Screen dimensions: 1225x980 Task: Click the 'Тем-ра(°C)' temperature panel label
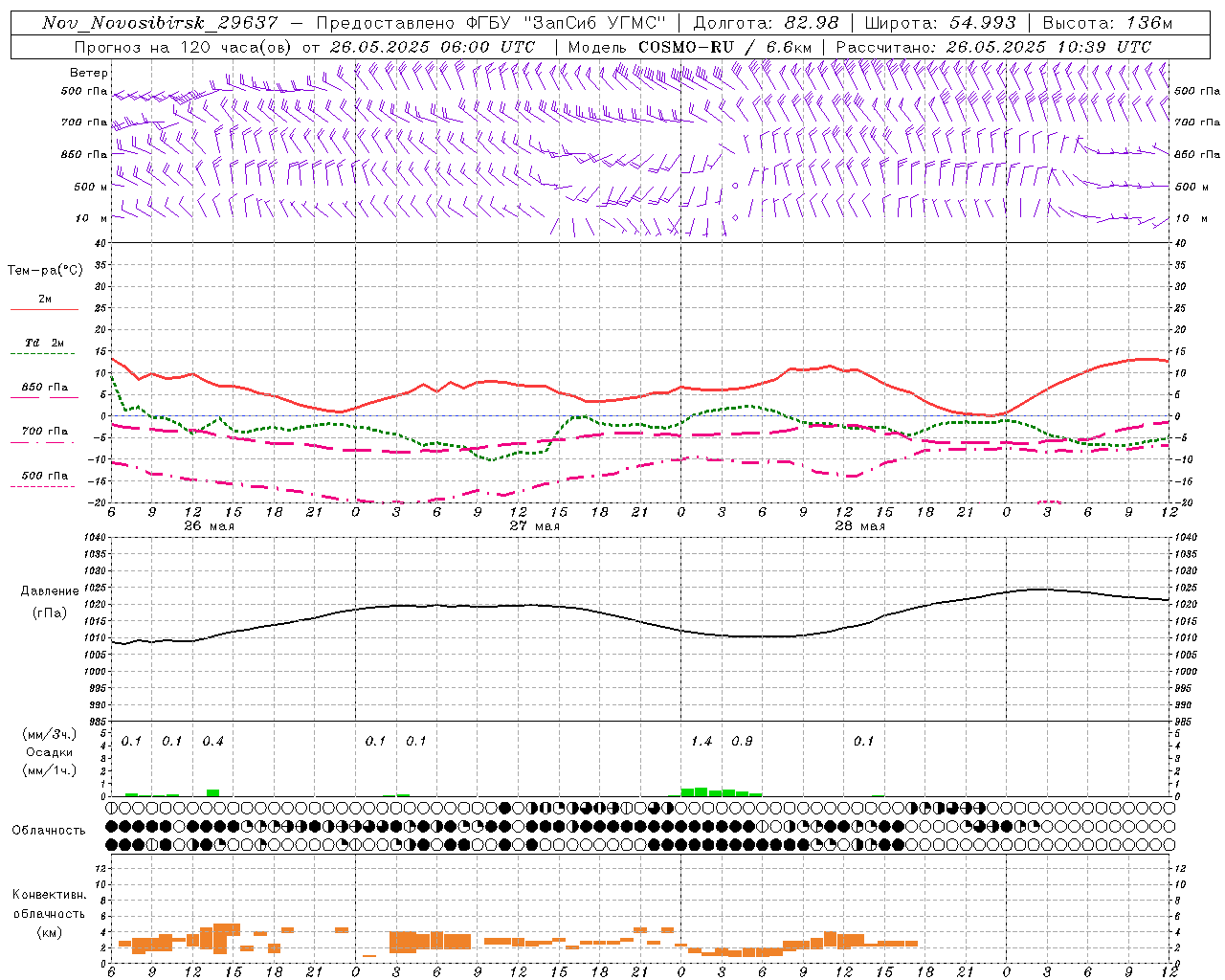click(x=45, y=271)
